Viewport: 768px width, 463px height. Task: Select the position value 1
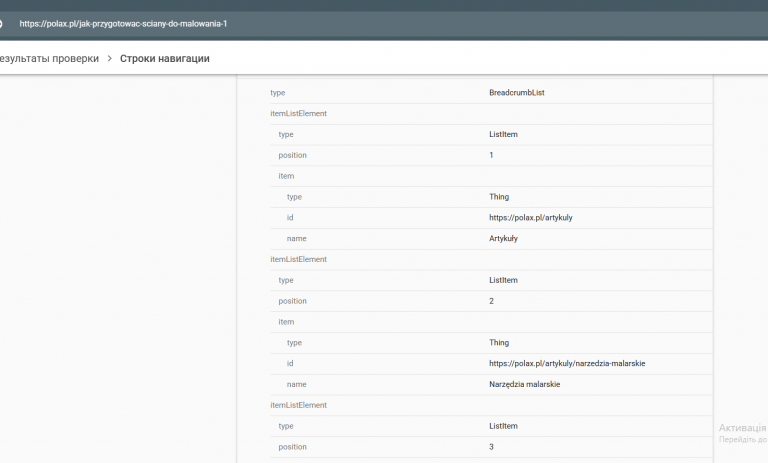pos(491,155)
